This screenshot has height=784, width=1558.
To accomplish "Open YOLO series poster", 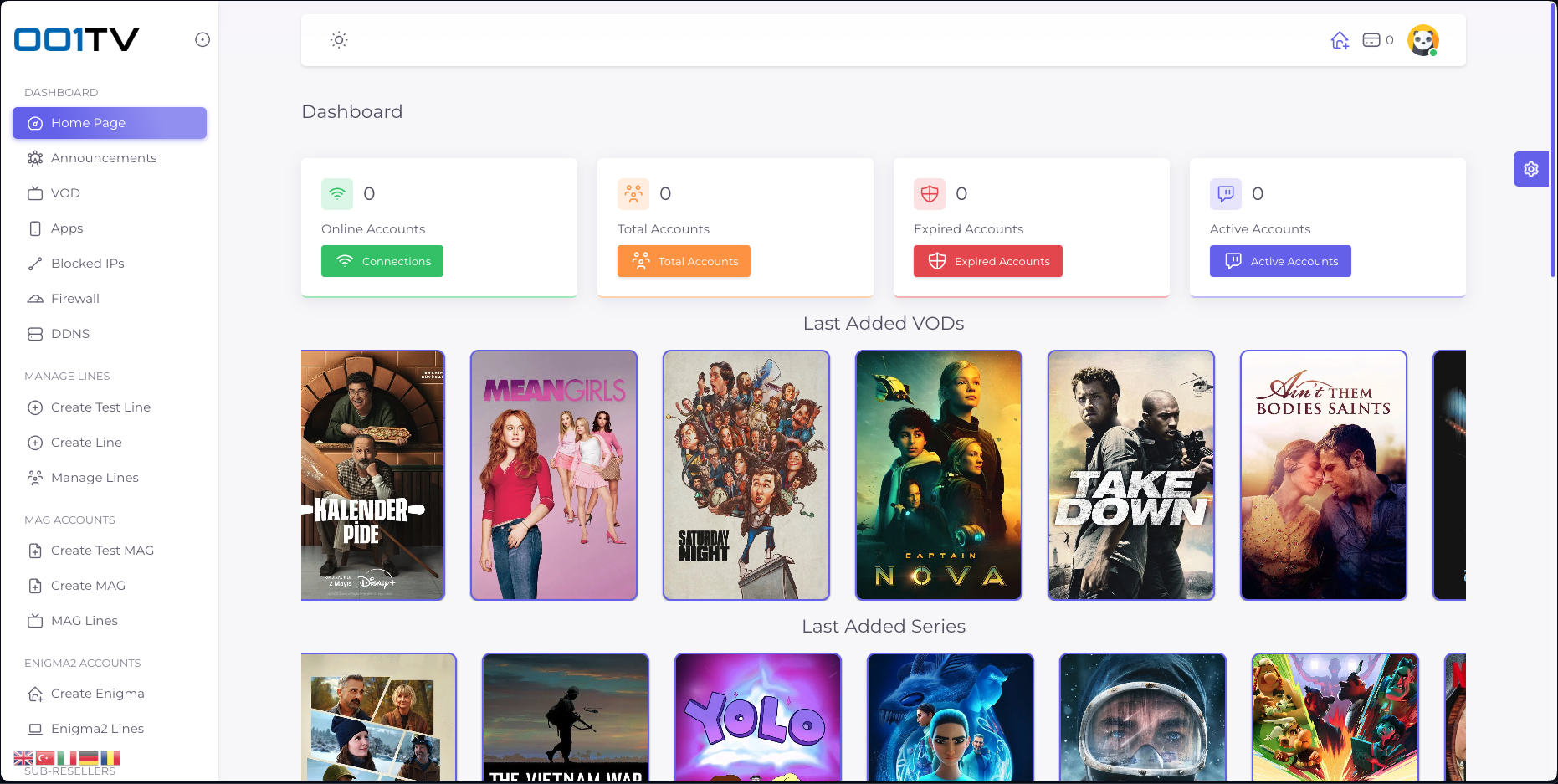I will pyautogui.click(x=758, y=717).
